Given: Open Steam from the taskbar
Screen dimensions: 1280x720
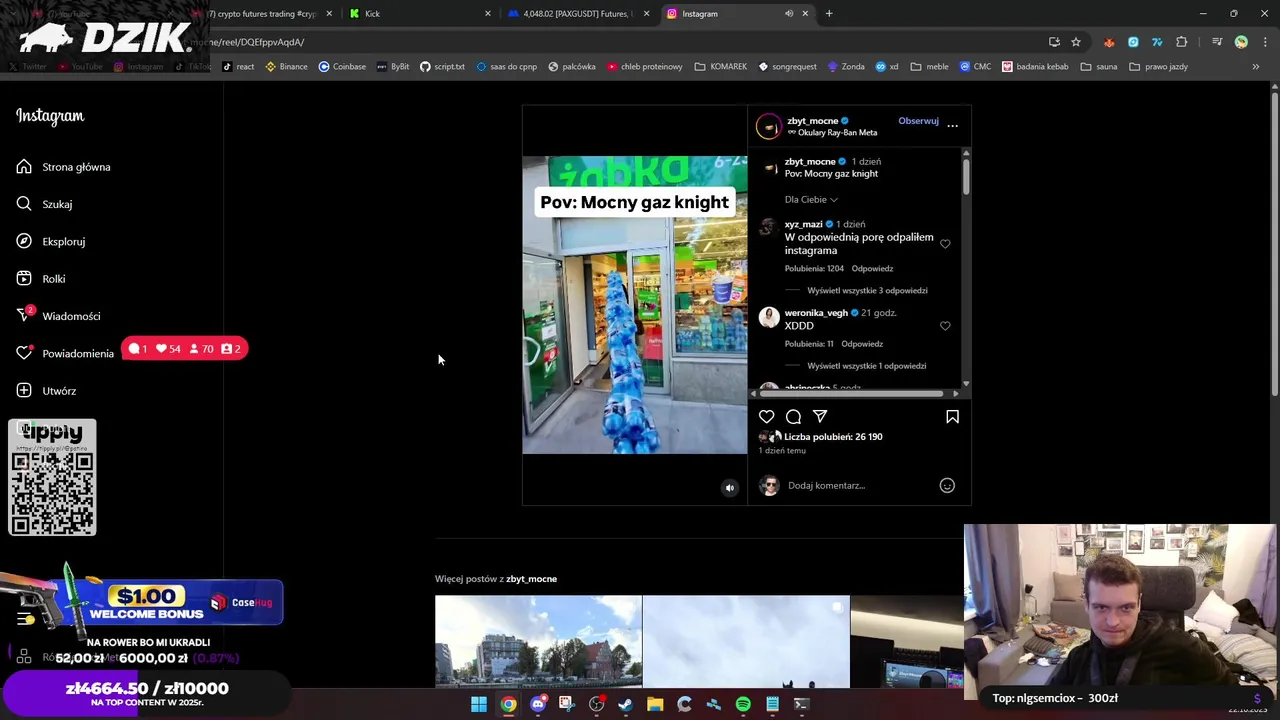Looking at the screenshot, I should click(x=626, y=704).
